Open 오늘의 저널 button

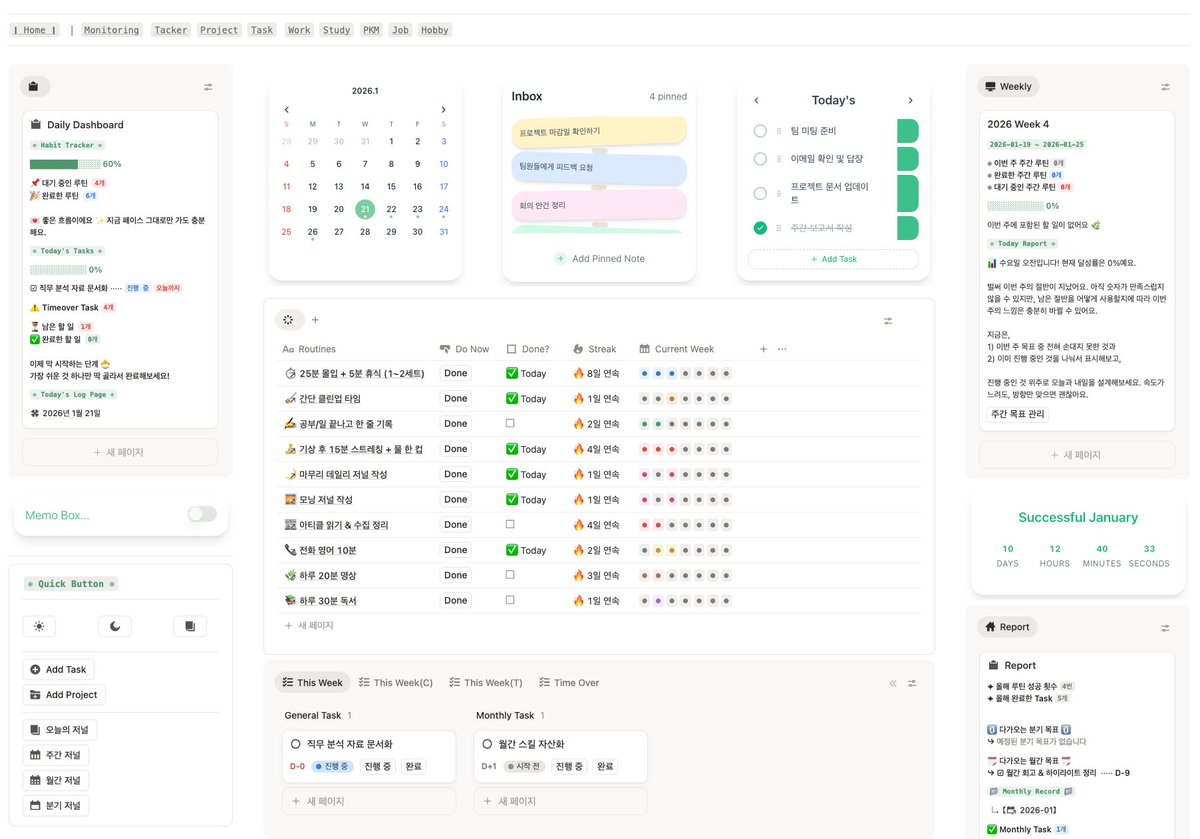point(60,730)
